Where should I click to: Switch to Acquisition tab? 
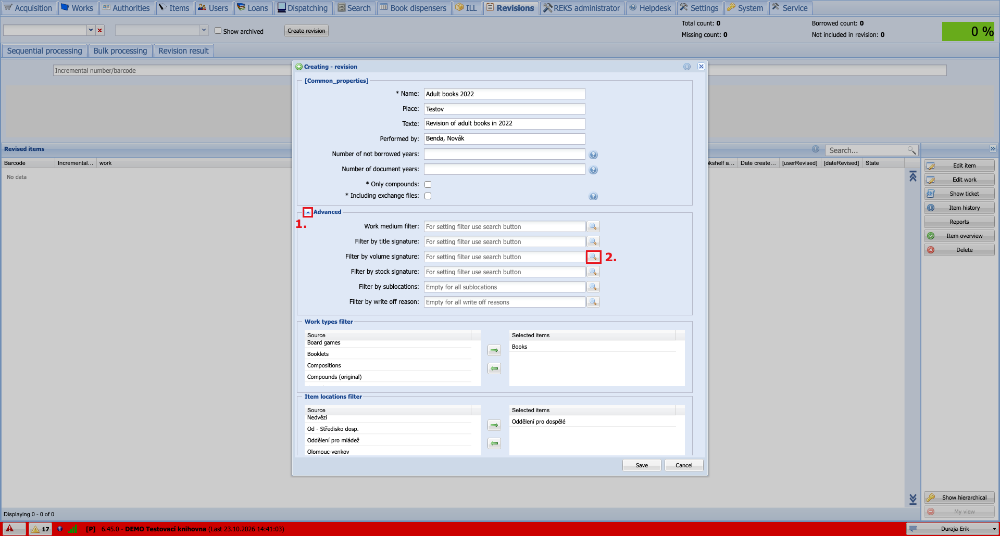[29, 8]
